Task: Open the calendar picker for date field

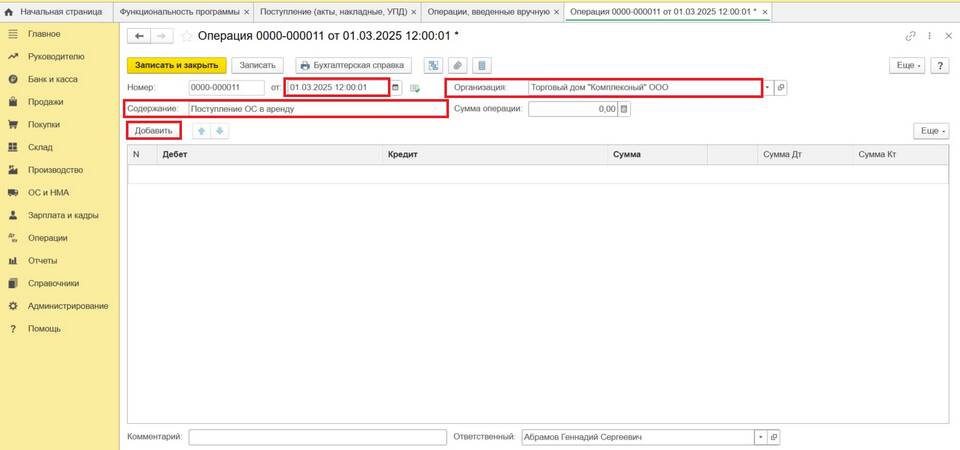Action: point(396,87)
